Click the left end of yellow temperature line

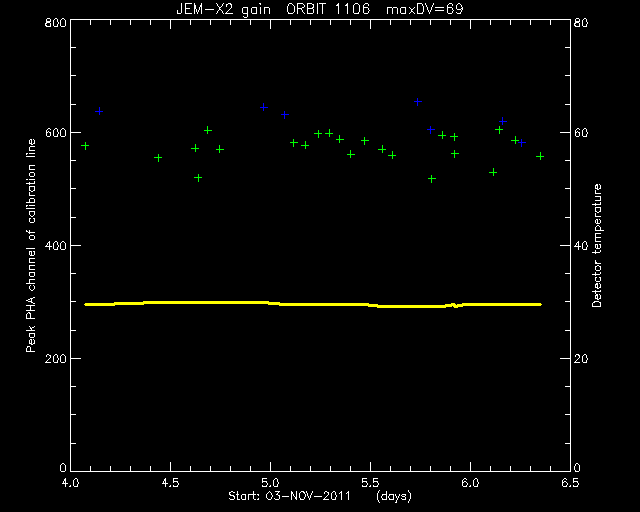coord(86,304)
